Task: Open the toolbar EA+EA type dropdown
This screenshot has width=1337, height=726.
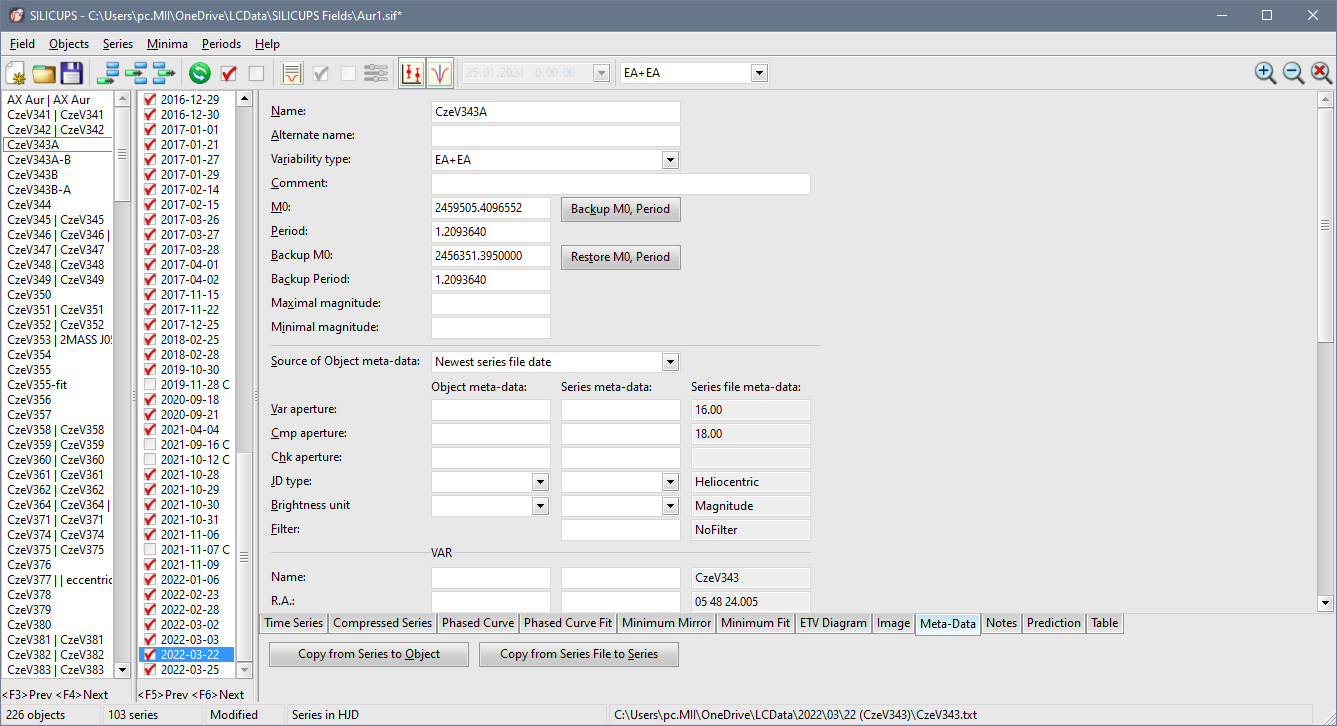Action: pyautogui.click(x=759, y=73)
